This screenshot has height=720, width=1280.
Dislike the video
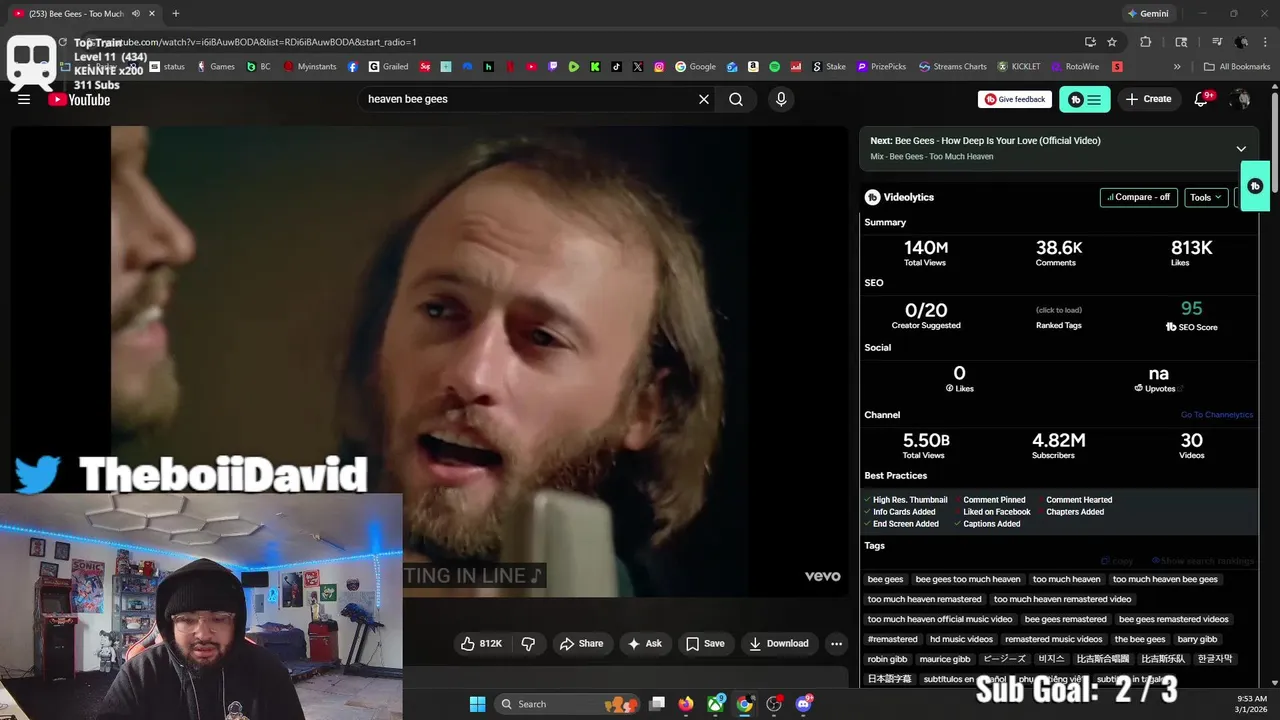click(x=528, y=644)
